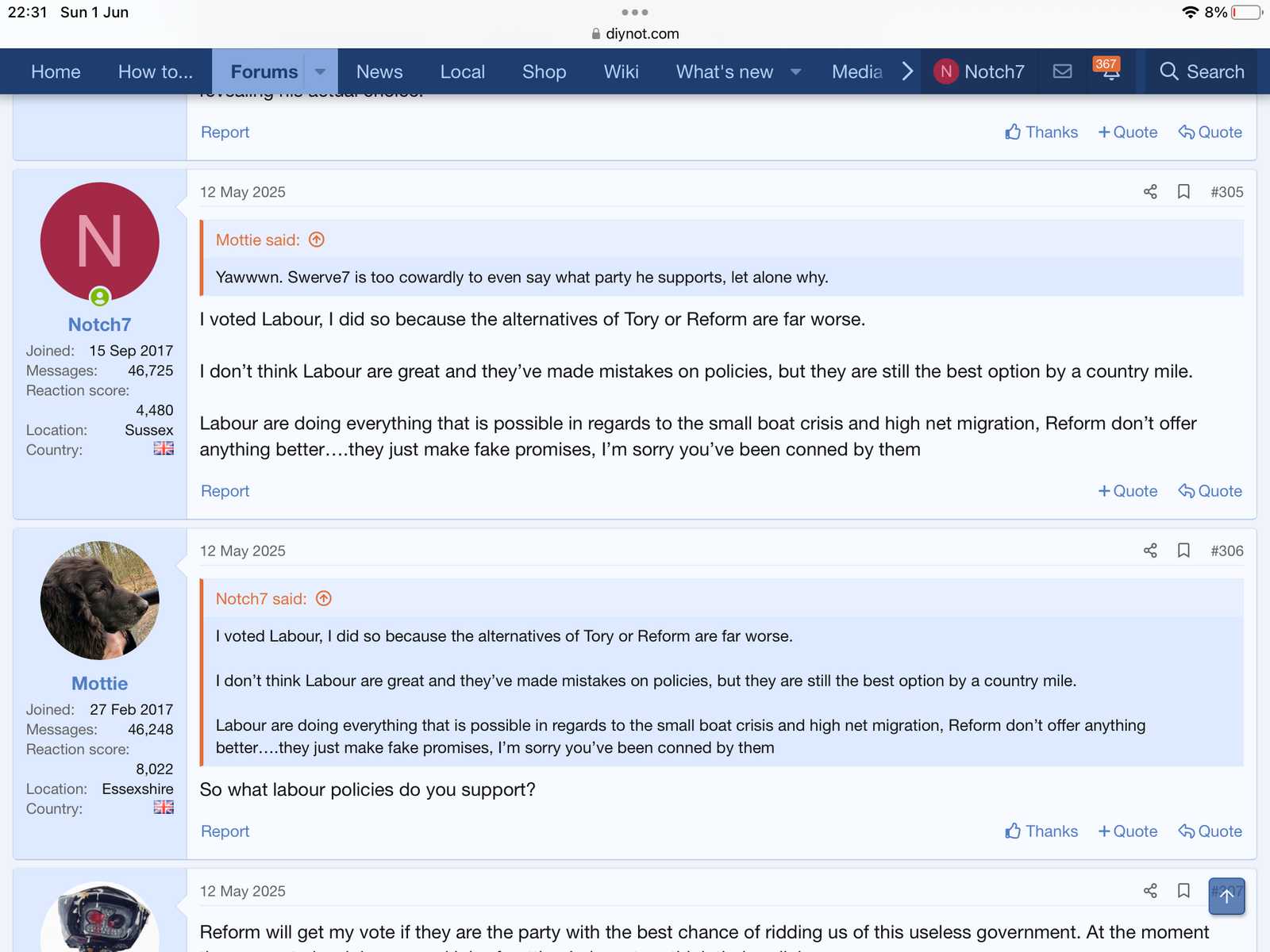Image resolution: width=1270 pixels, height=952 pixels.
Task: Expand the What's new dropdown arrow
Action: pos(795,71)
